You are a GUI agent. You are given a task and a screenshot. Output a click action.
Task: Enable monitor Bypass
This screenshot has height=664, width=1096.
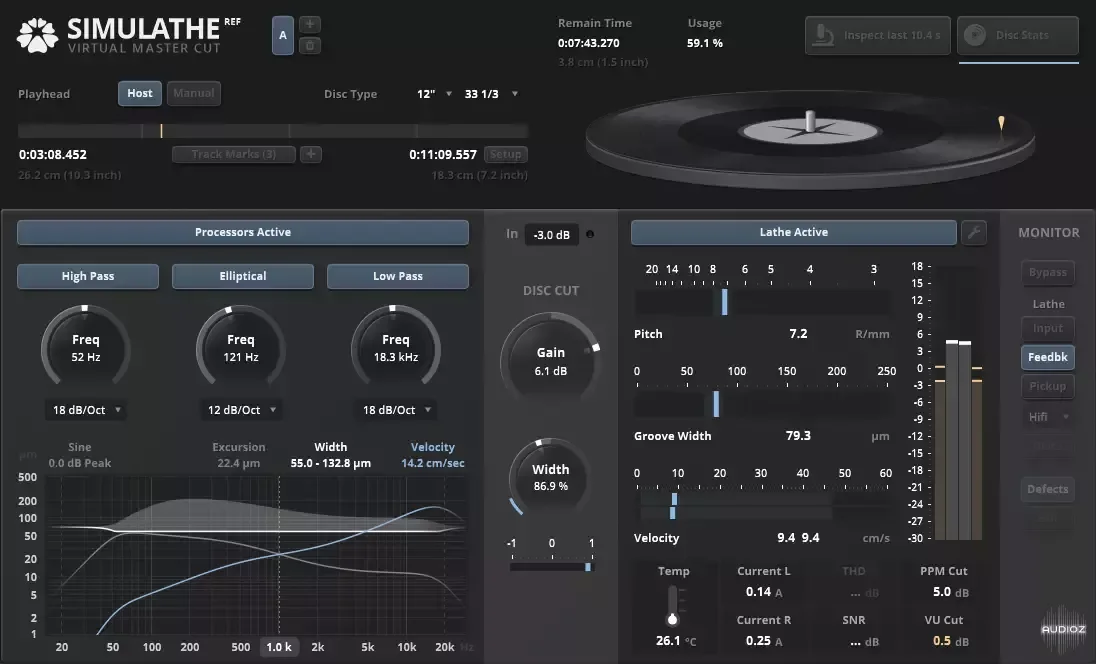(x=1048, y=272)
